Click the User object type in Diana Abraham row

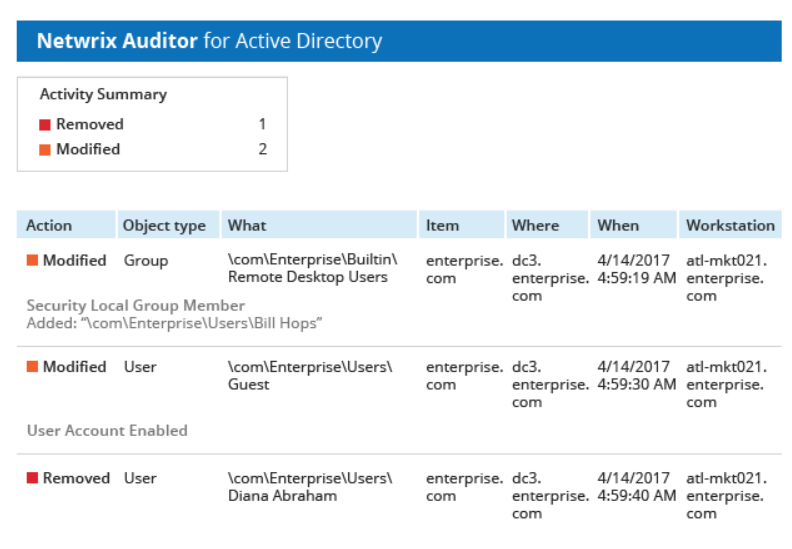[140, 478]
